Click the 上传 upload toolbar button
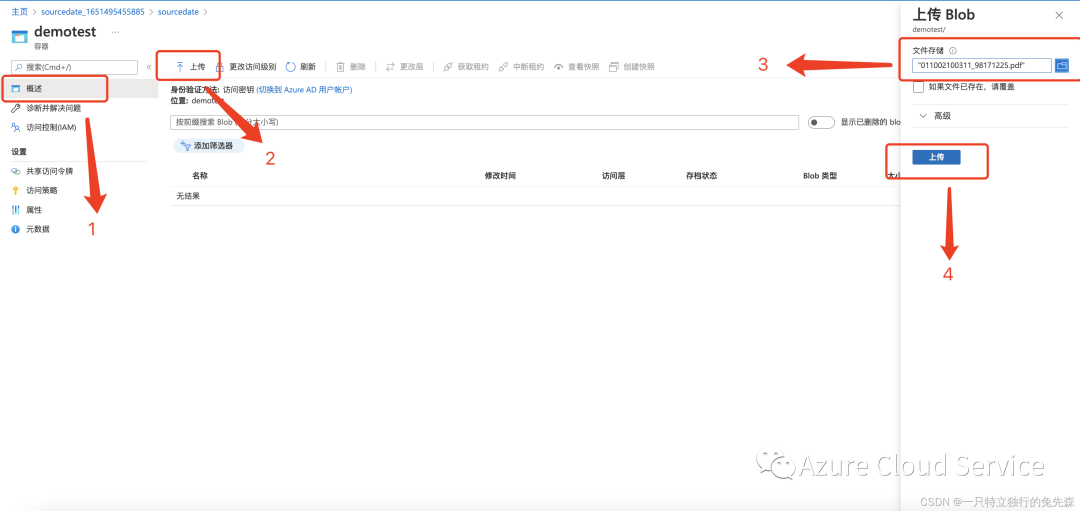 [190, 67]
